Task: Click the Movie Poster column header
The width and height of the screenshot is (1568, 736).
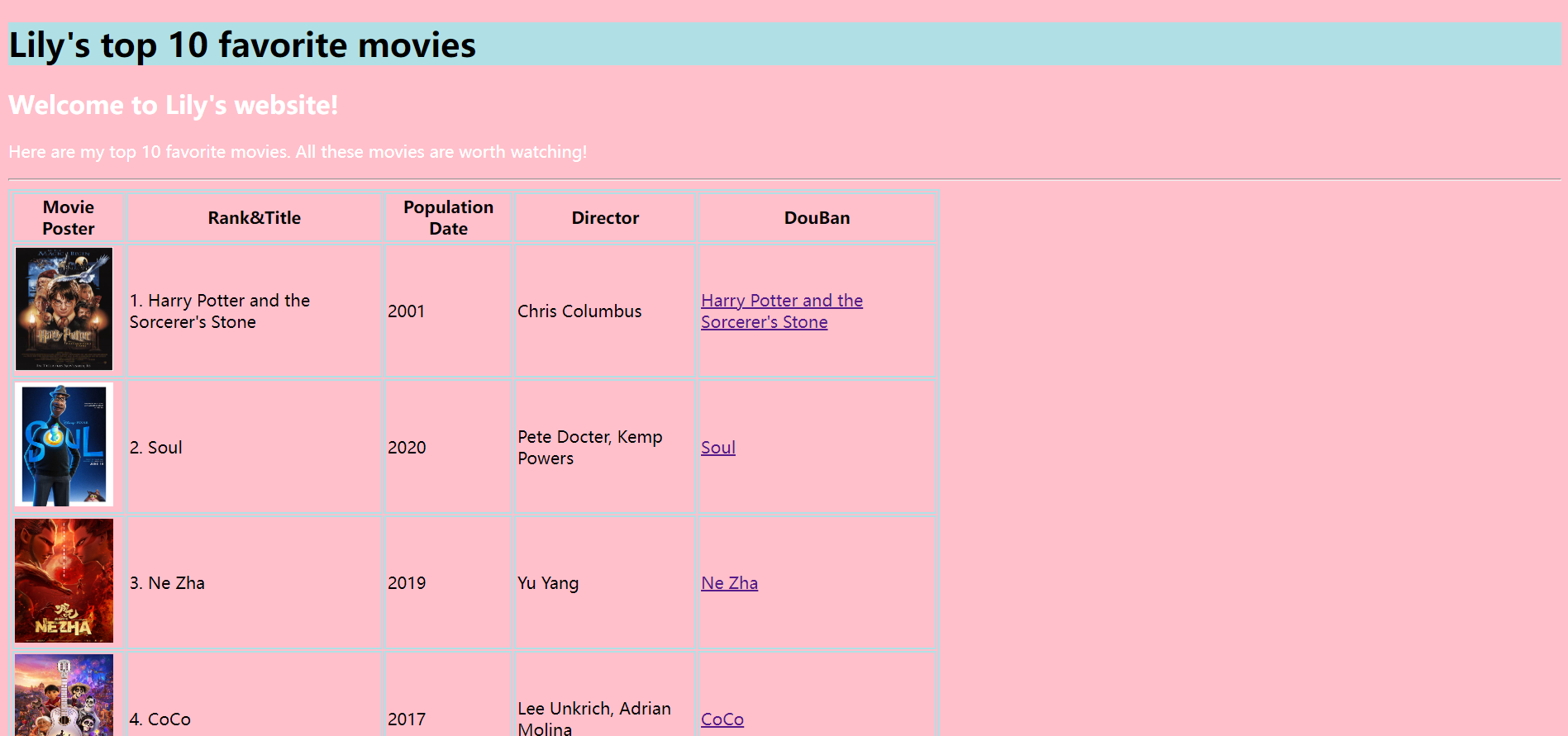Action: [69, 218]
